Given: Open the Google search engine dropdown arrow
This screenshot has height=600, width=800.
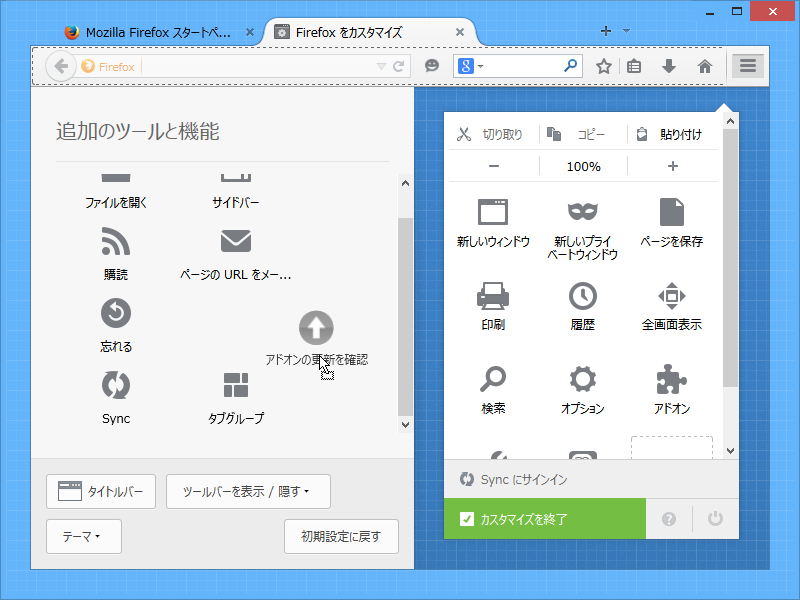Looking at the screenshot, I should pos(481,66).
